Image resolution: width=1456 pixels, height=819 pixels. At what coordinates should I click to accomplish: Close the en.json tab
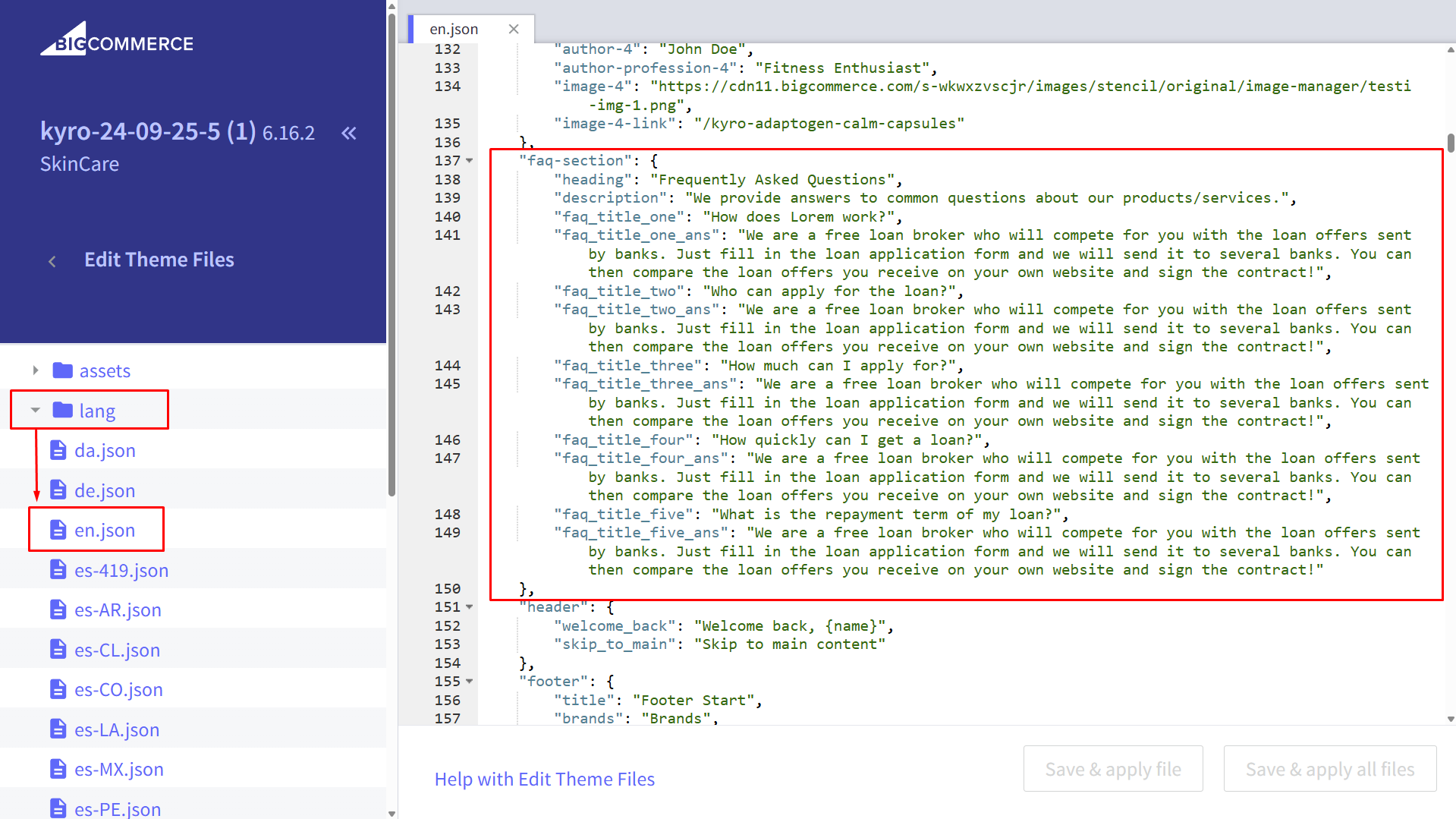pos(514,29)
